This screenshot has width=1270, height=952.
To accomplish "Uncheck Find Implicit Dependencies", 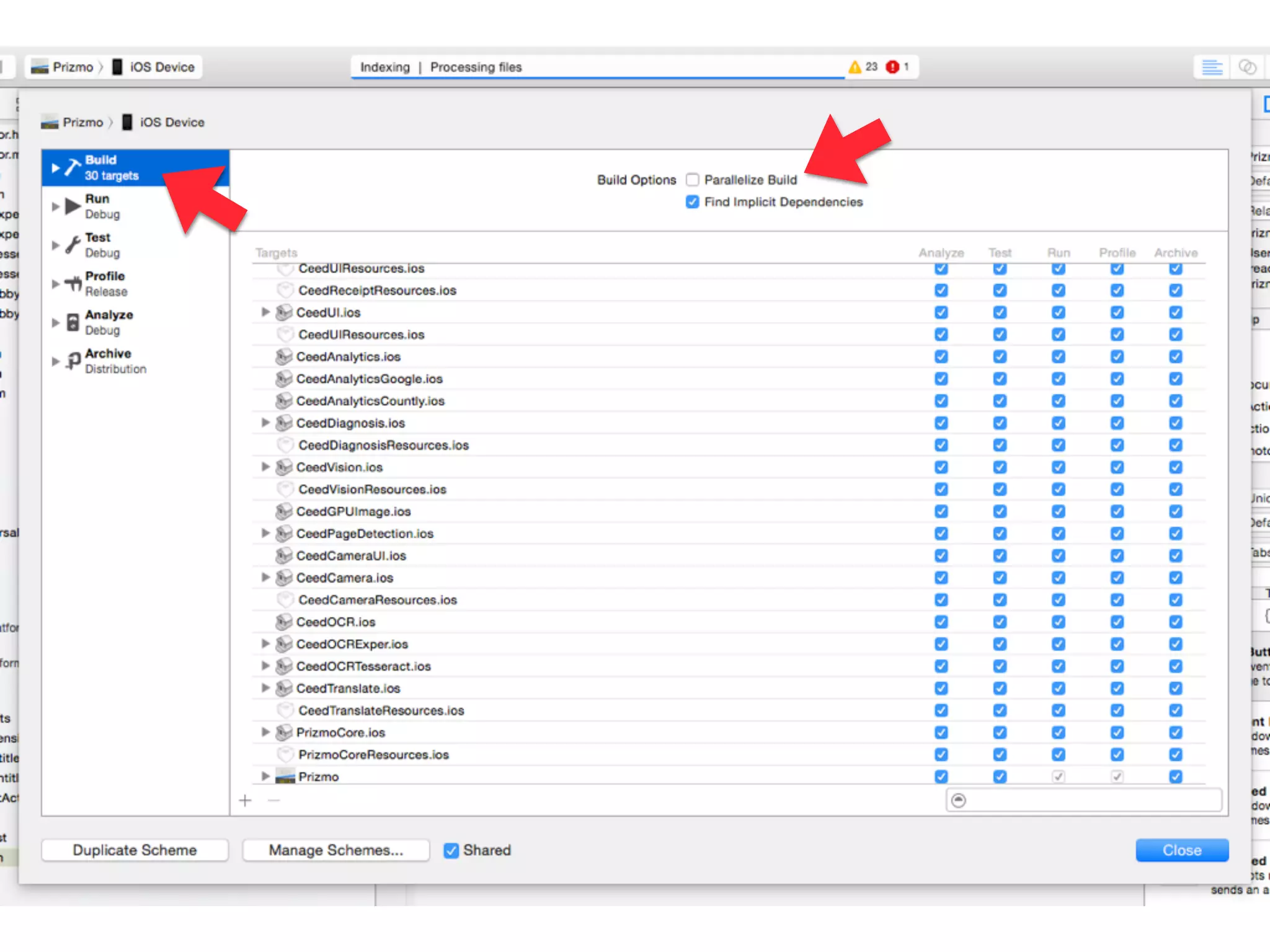I will click(x=693, y=202).
